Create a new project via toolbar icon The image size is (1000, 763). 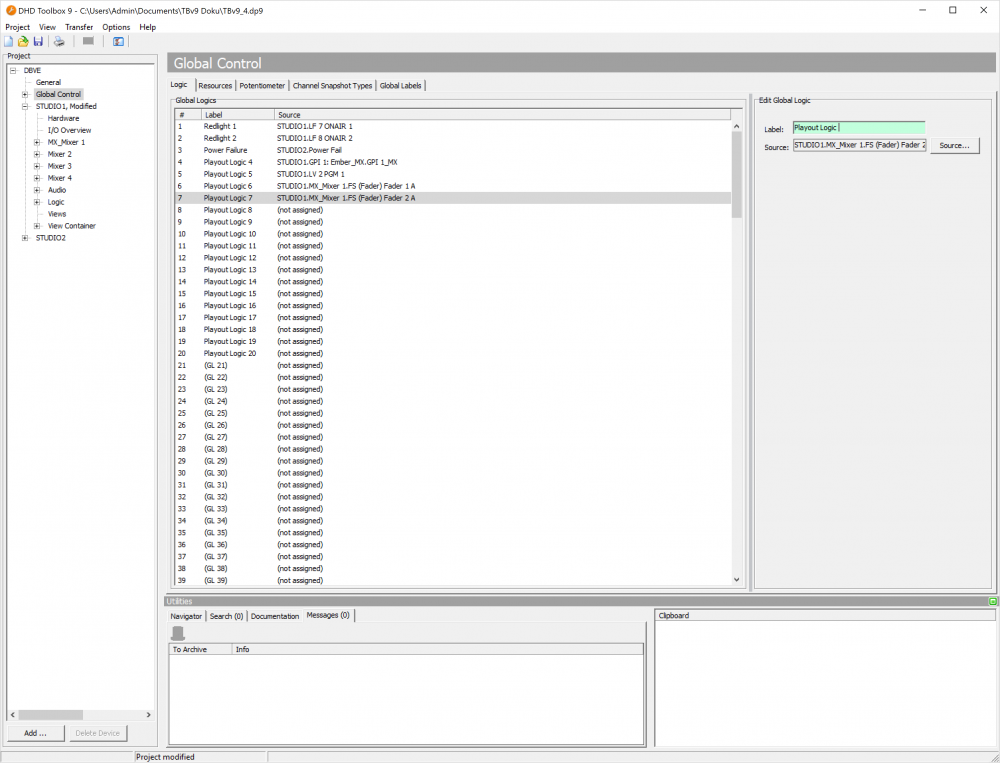[x=9, y=40]
